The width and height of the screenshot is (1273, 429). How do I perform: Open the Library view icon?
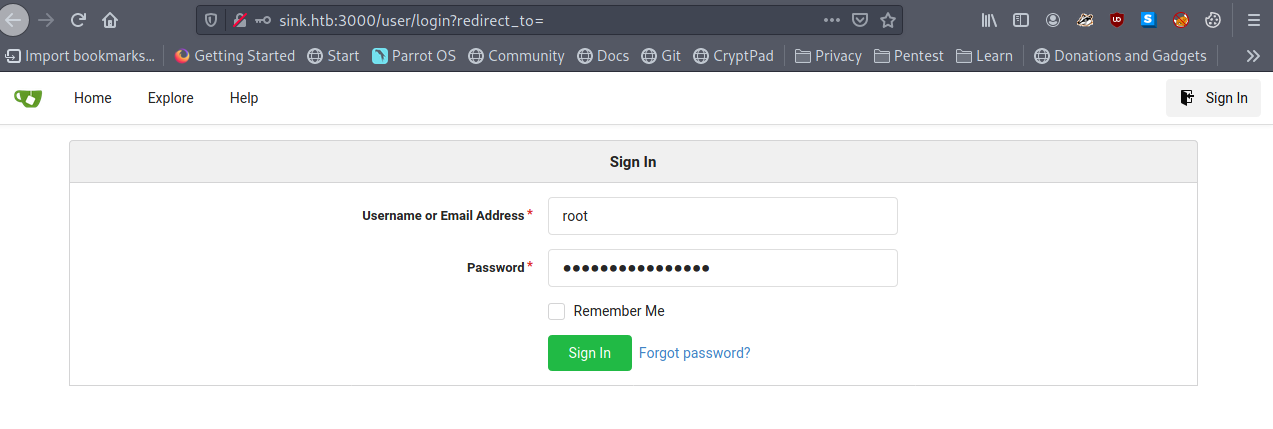[x=989, y=20]
